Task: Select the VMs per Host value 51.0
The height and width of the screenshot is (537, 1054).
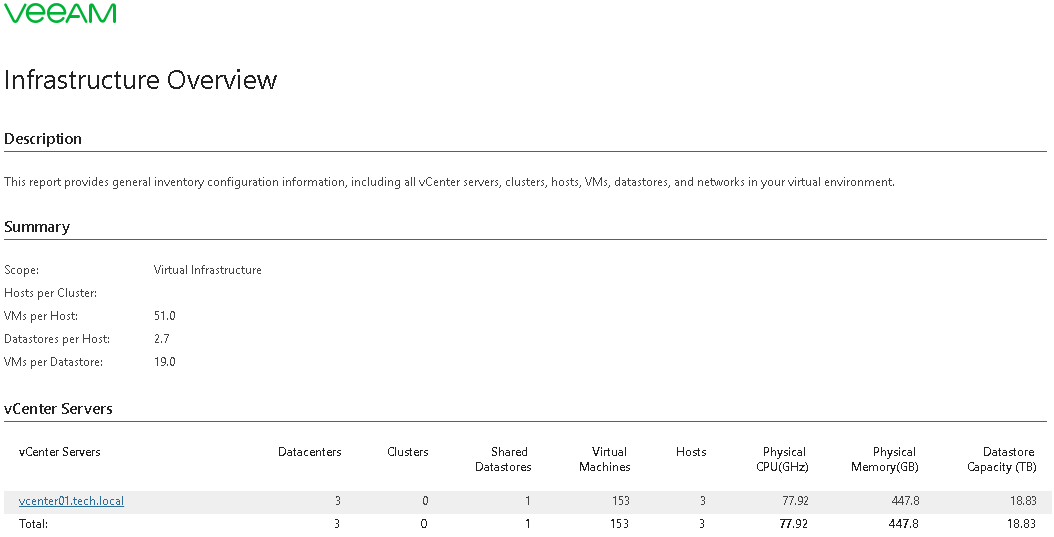Action: [x=165, y=315]
